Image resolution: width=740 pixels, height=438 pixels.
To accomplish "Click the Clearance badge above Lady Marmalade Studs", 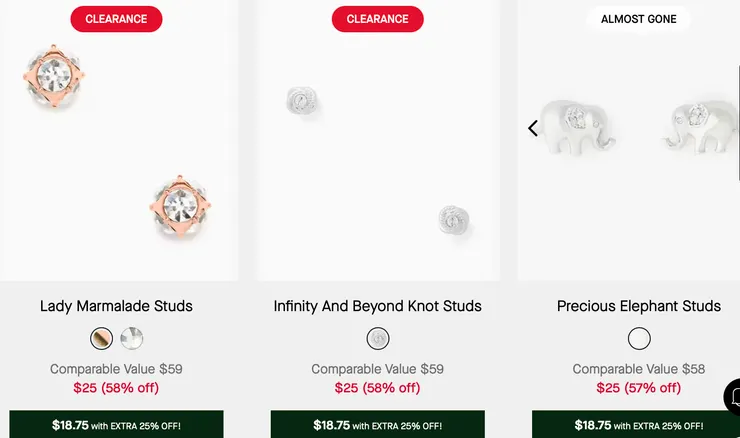I will [116, 19].
